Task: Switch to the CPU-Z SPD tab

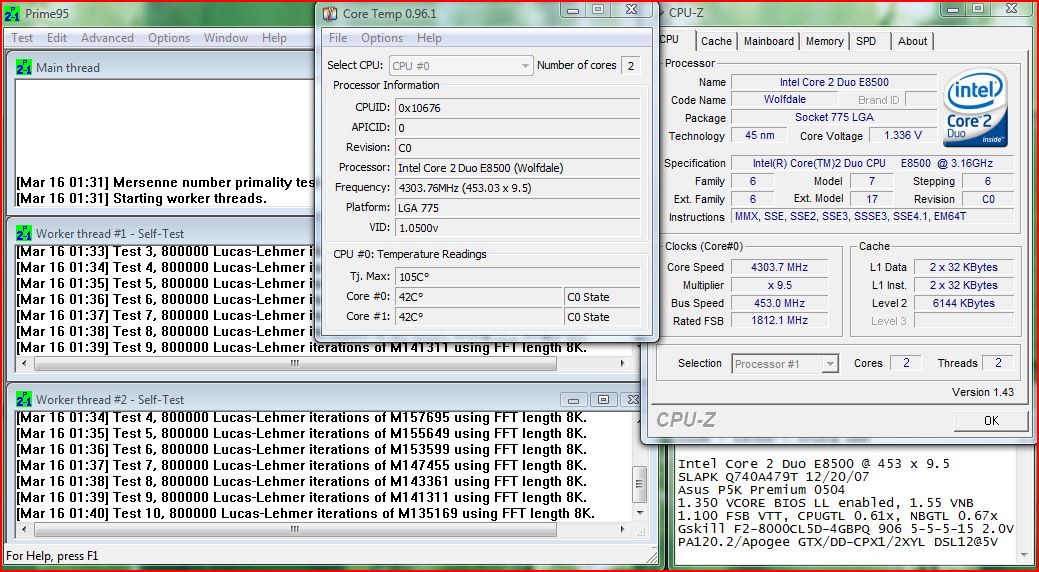Action: click(x=865, y=41)
